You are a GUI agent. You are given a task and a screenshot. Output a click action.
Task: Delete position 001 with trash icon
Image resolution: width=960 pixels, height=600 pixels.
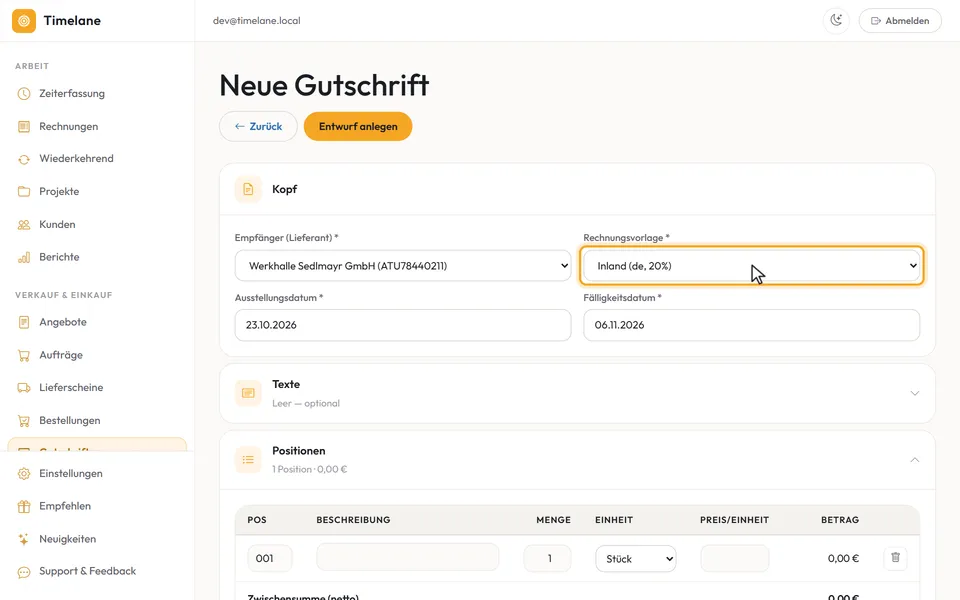pyautogui.click(x=896, y=558)
